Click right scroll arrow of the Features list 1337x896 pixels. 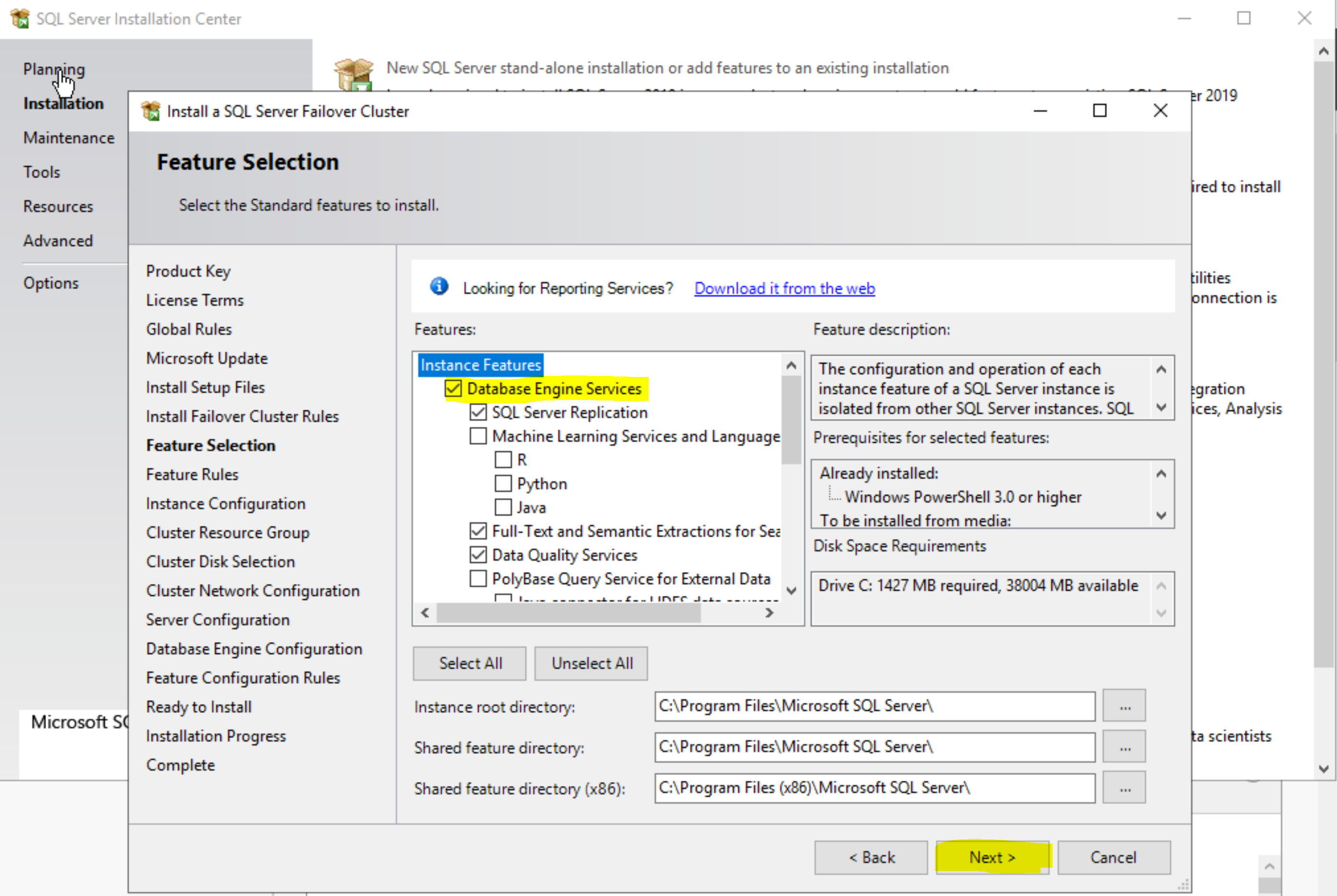tap(770, 613)
